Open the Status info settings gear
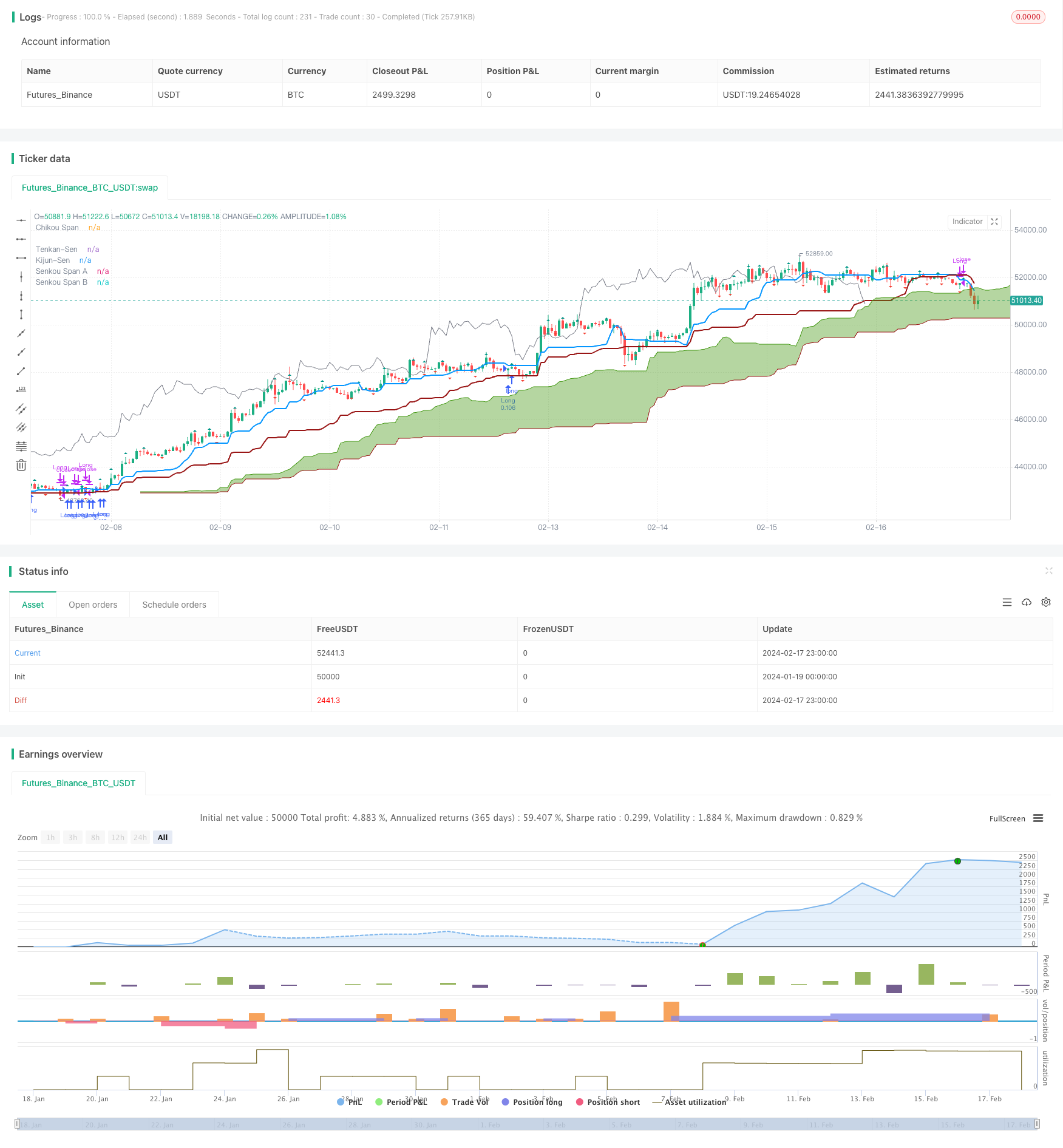The image size is (1063, 1148). coord(1046,602)
